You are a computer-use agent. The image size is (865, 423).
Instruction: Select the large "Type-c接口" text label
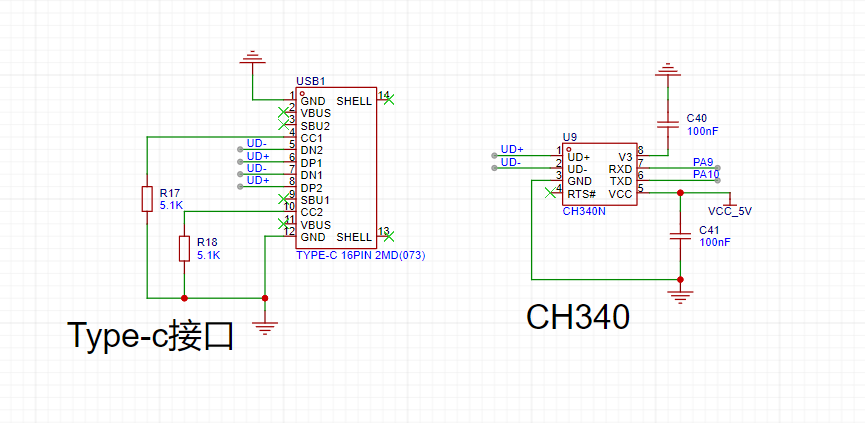[151, 335]
